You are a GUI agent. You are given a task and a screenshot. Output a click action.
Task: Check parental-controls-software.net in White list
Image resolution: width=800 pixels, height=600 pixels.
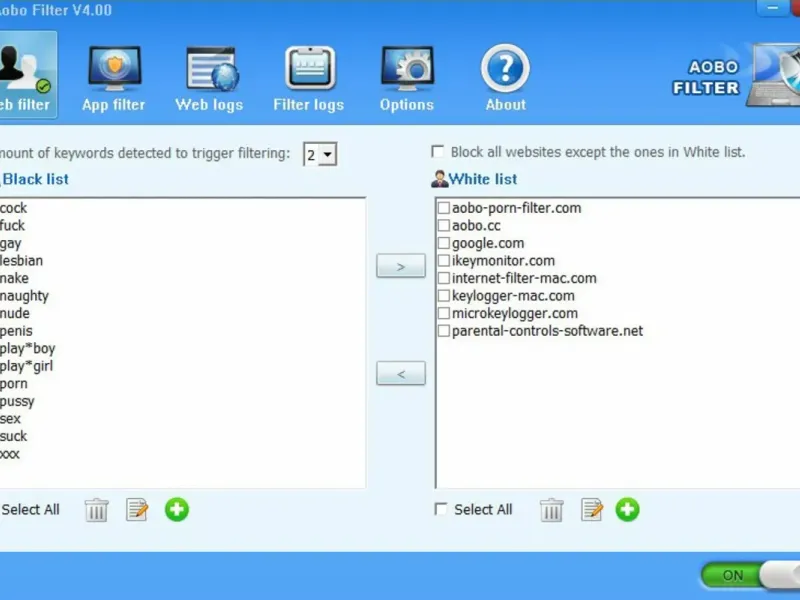coord(444,331)
